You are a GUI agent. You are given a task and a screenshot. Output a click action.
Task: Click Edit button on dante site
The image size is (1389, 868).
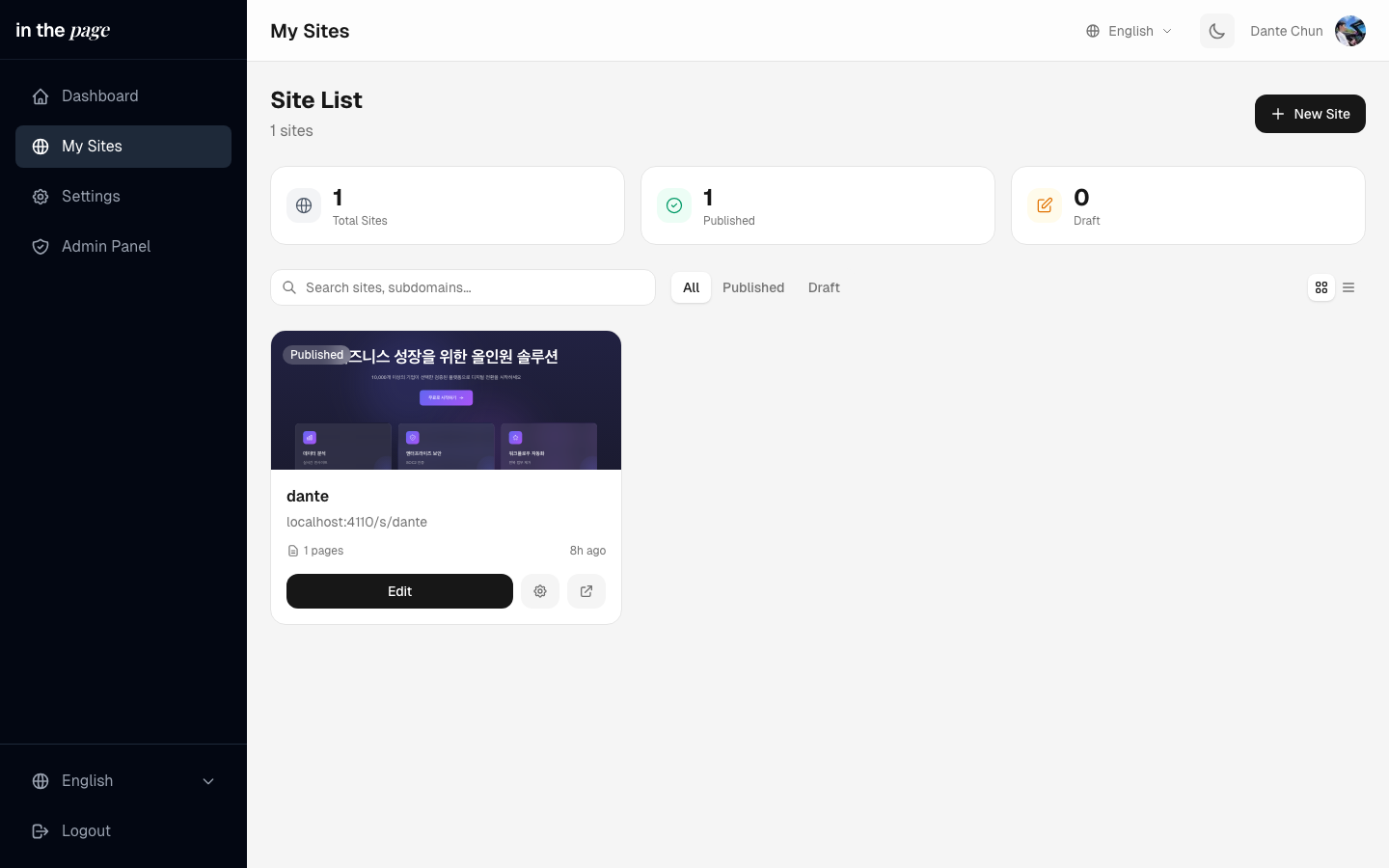coord(399,591)
